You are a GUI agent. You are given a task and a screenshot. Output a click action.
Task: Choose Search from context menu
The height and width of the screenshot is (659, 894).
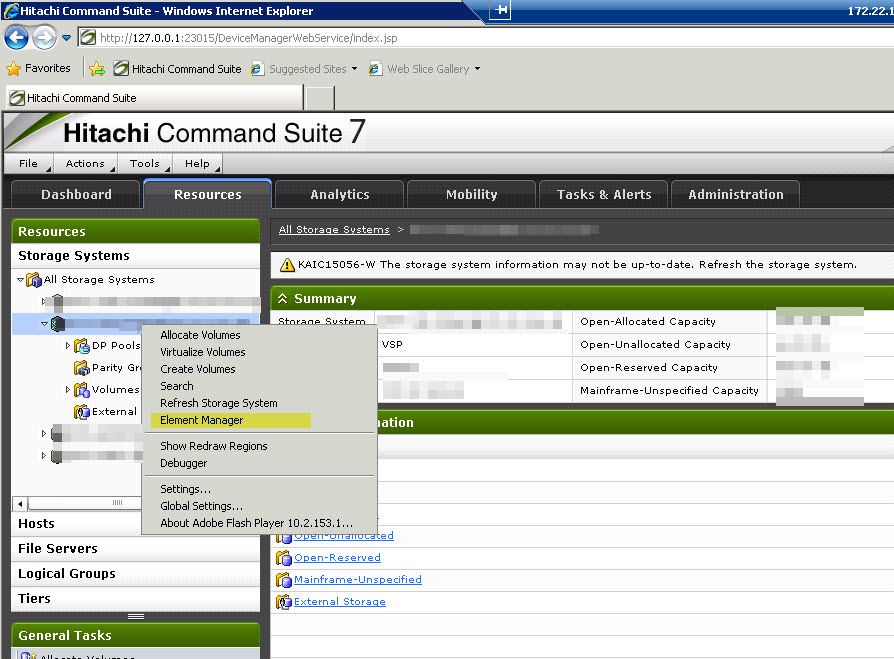[177, 387]
